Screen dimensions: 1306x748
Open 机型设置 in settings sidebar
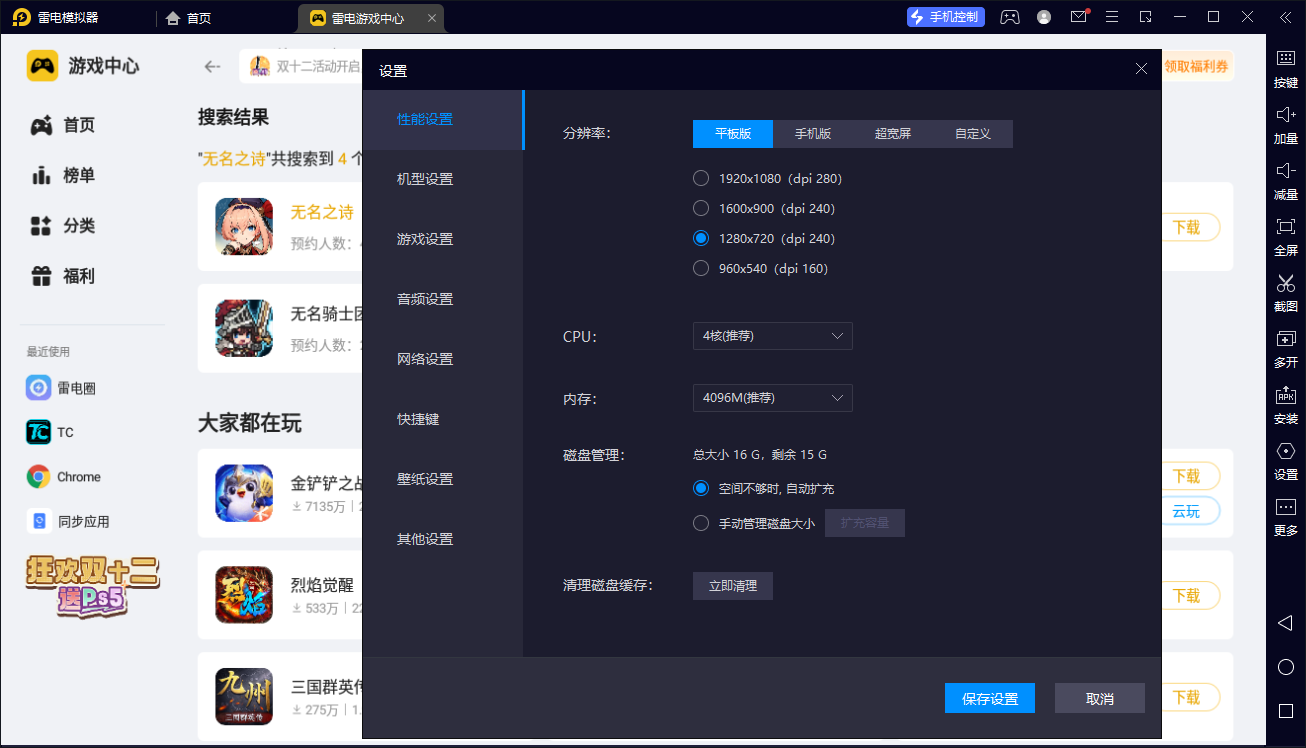[x=425, y=179]
